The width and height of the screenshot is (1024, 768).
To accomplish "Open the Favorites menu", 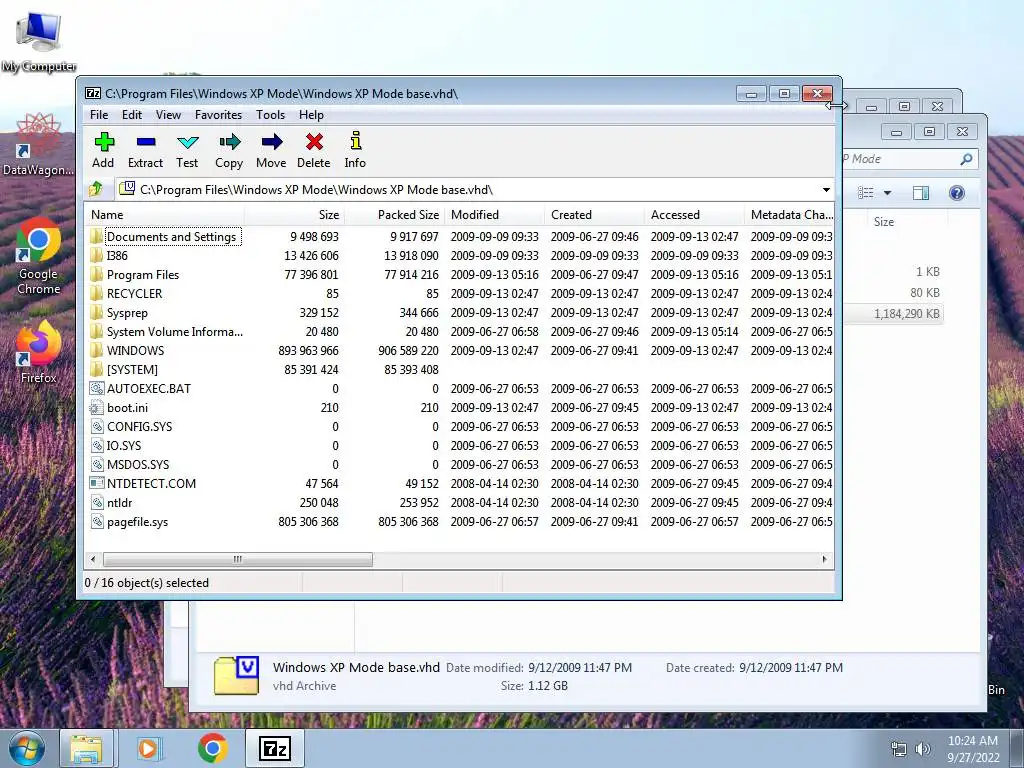I will (x=218, y=115).
